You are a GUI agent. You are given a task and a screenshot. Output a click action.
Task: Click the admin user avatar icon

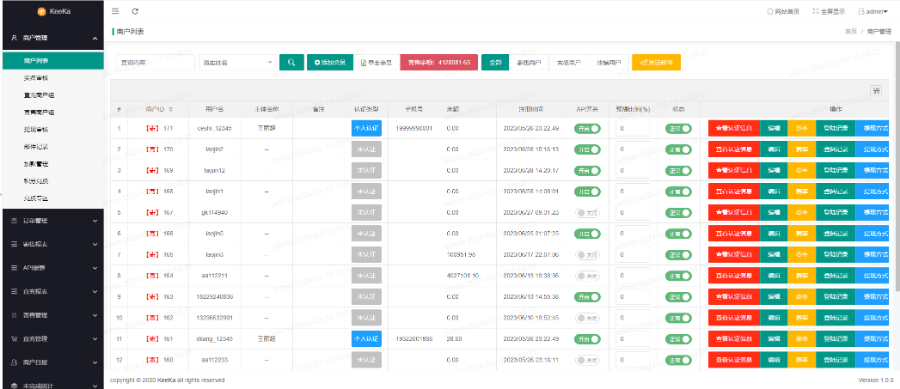[861, 11]
